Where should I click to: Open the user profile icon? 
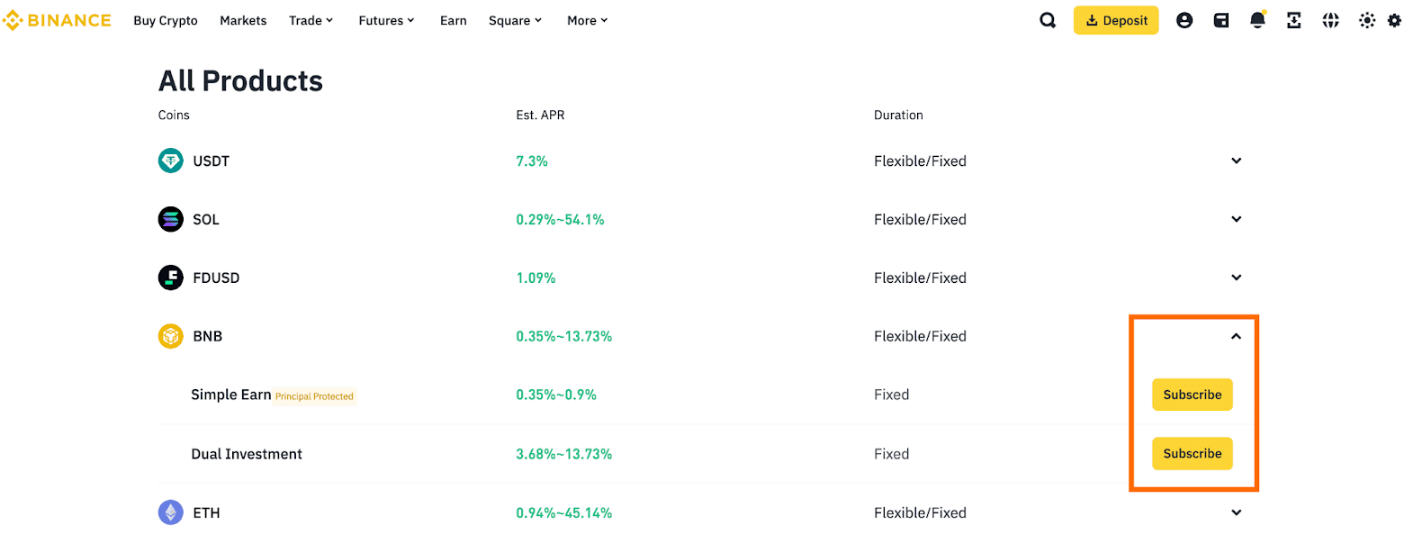click(1184, 20)
